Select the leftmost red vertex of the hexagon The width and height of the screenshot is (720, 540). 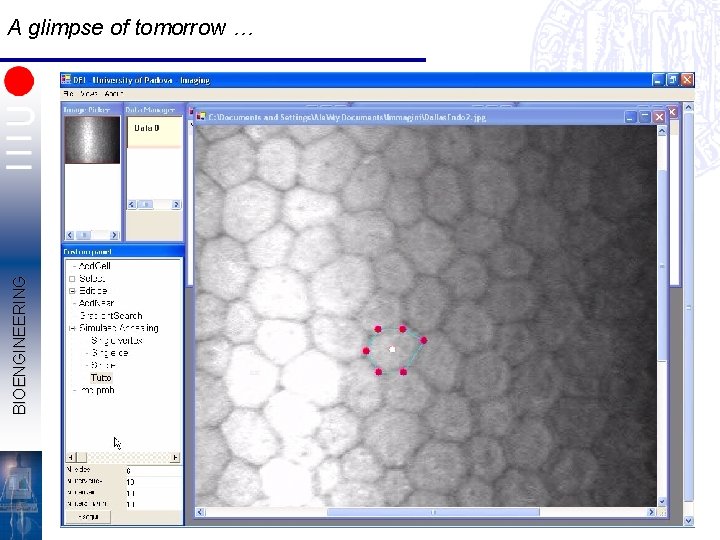[x=366, y=351]
